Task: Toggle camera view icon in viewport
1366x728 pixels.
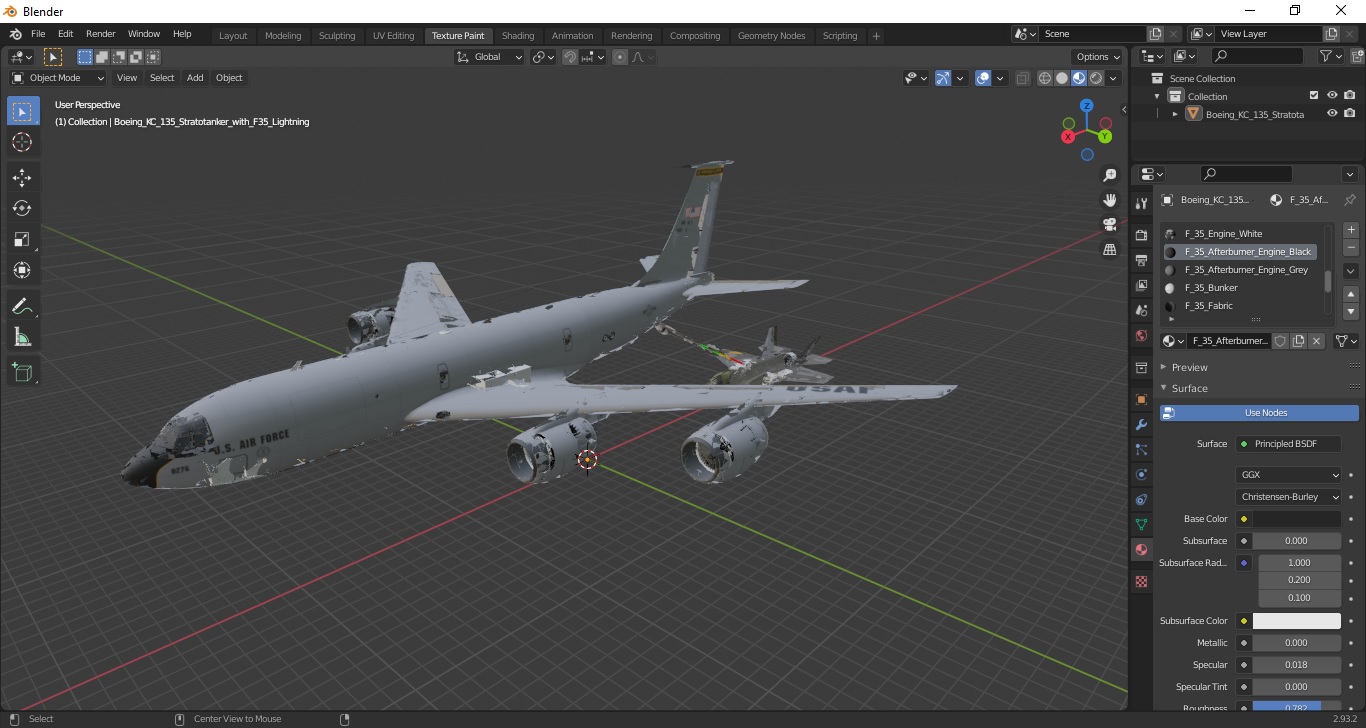Action: point(1109,224)
